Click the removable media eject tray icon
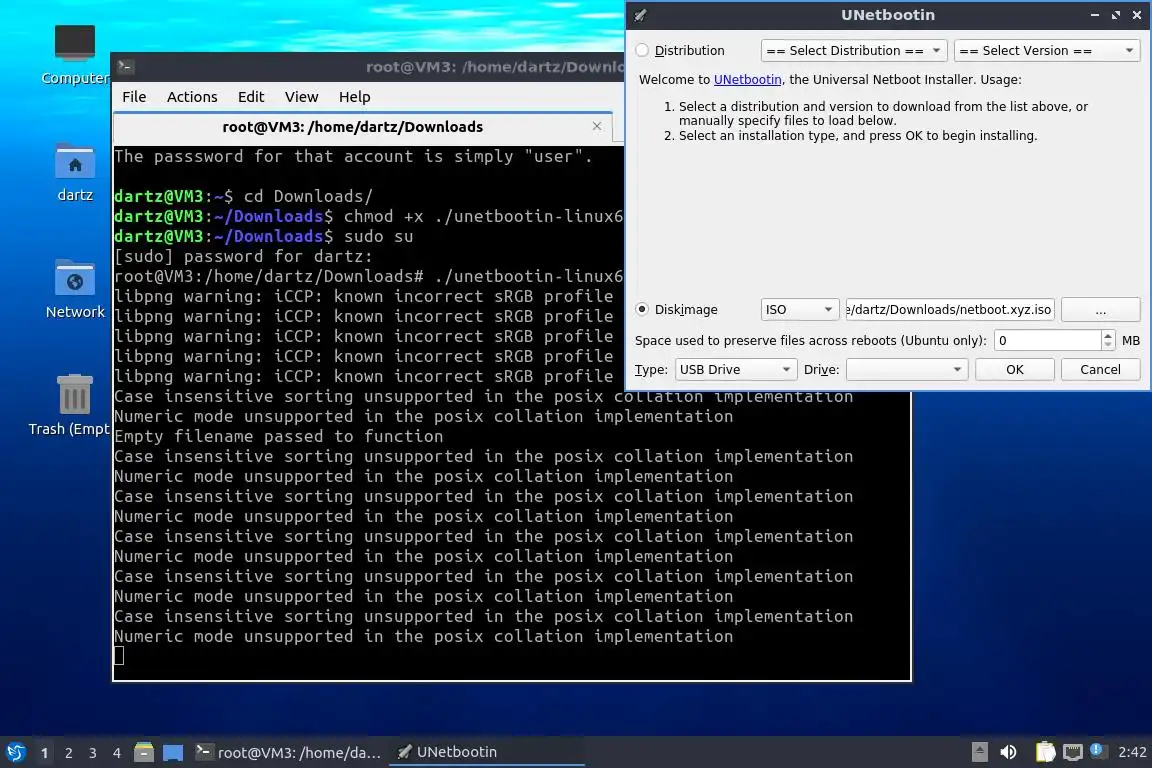Screen dimensions: 1152x768 click(979, 752)
